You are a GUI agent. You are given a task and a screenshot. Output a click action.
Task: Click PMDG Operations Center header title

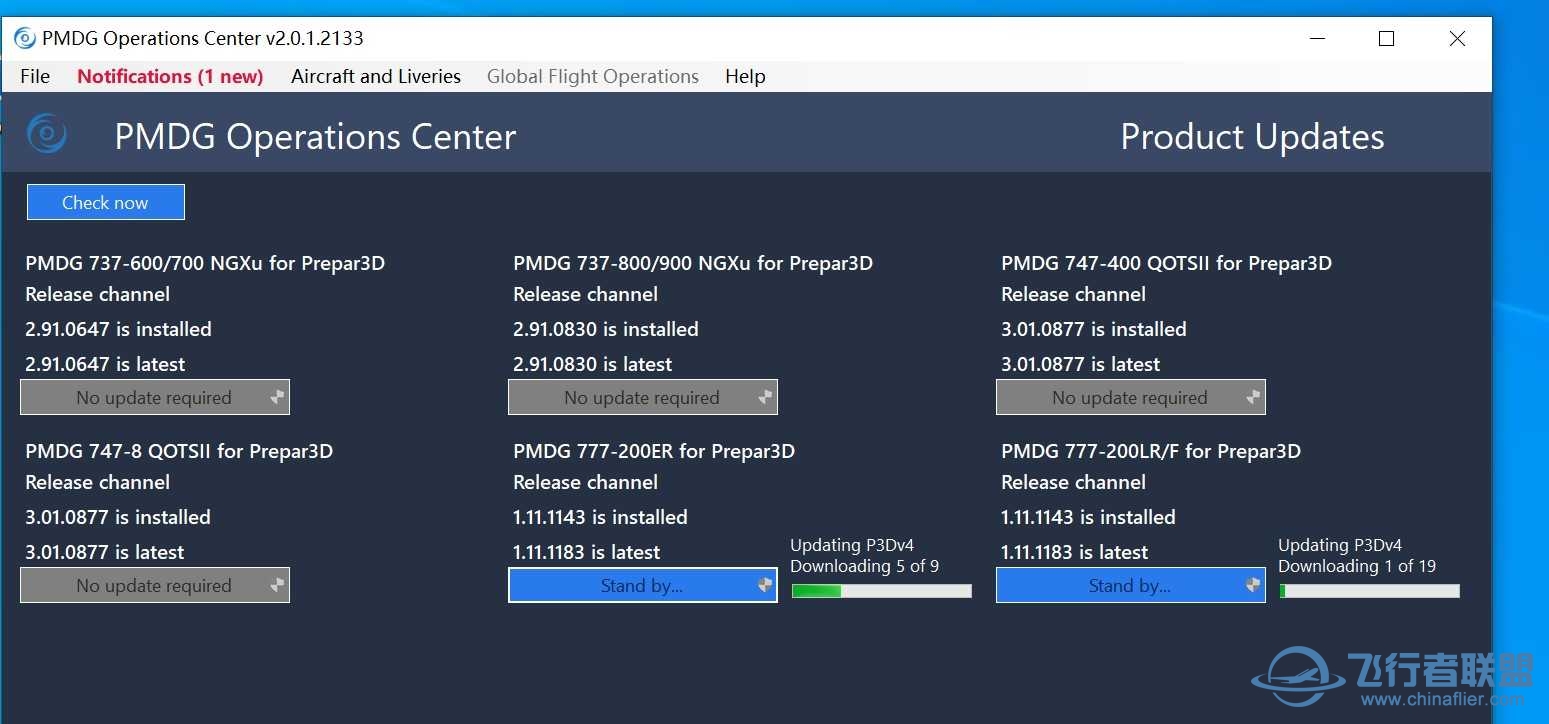tap(315, 136)
